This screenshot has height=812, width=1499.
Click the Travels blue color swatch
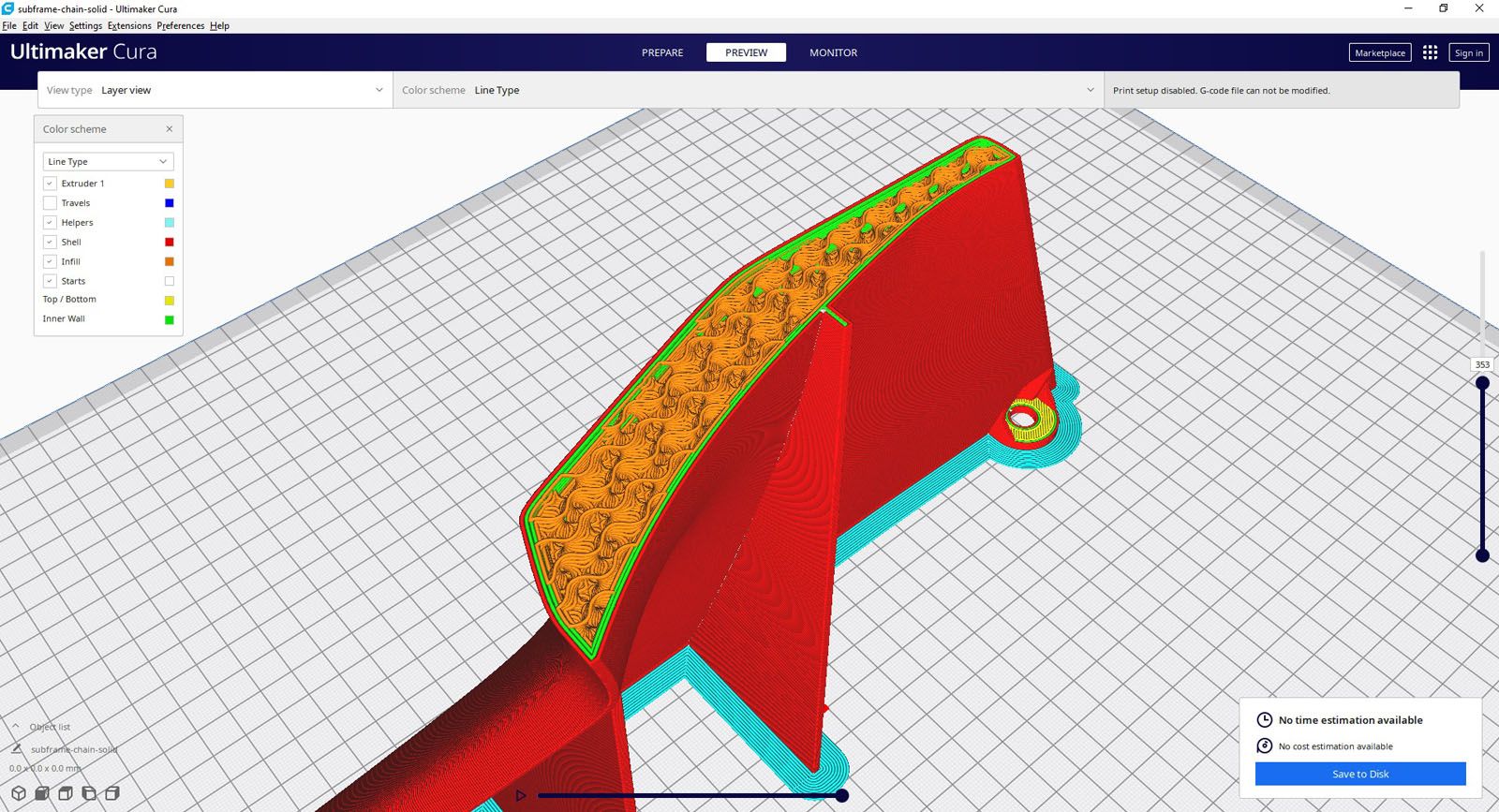pos(170,203)
